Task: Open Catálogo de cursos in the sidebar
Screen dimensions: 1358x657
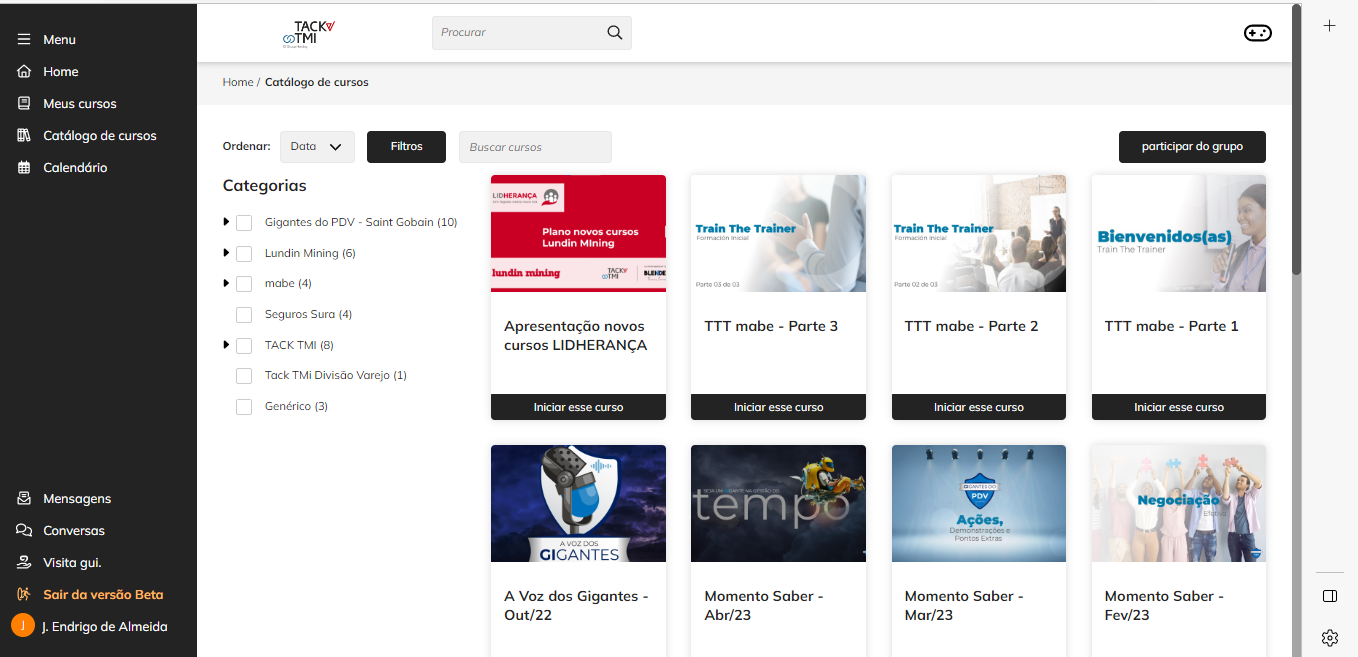Action: (102, 135)
